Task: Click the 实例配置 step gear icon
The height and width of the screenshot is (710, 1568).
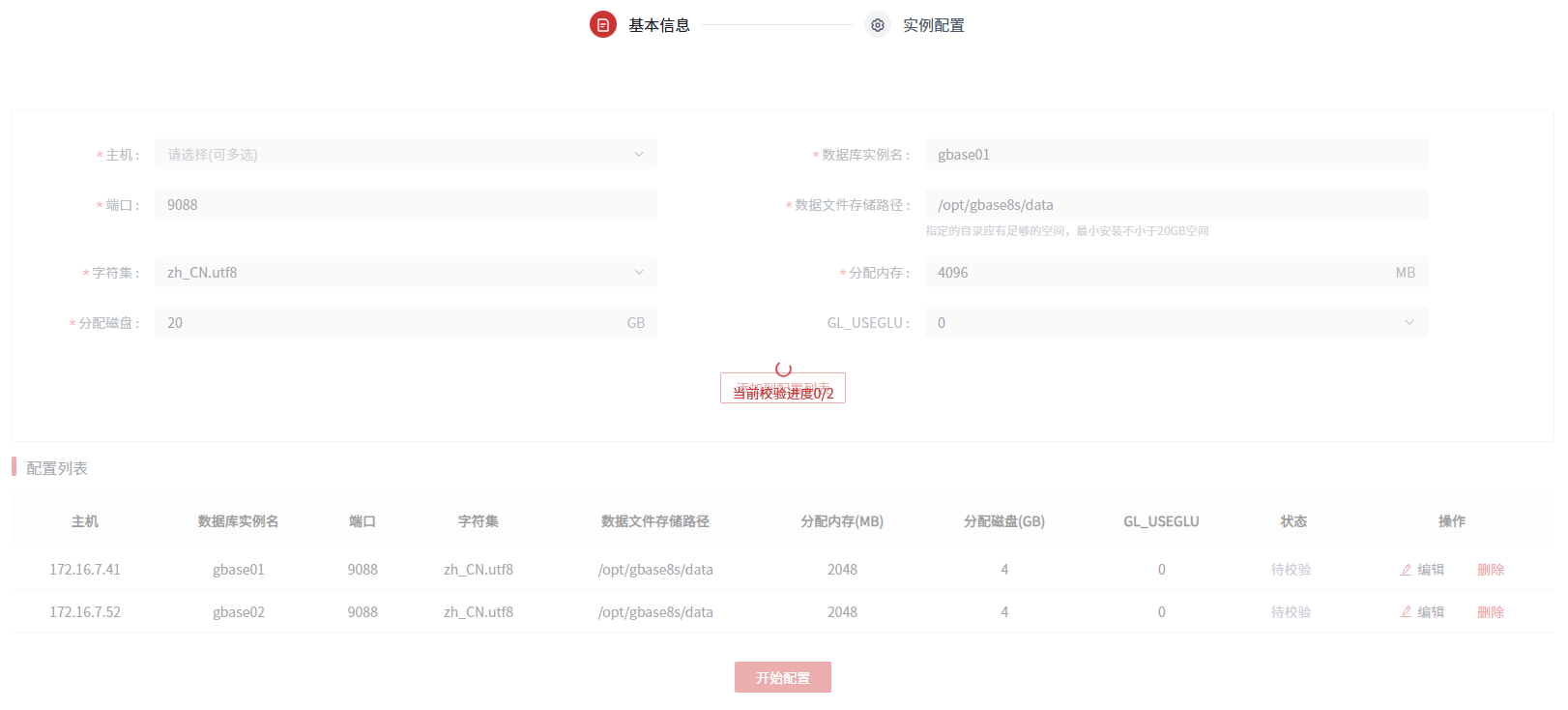Action: pos(877,25)
